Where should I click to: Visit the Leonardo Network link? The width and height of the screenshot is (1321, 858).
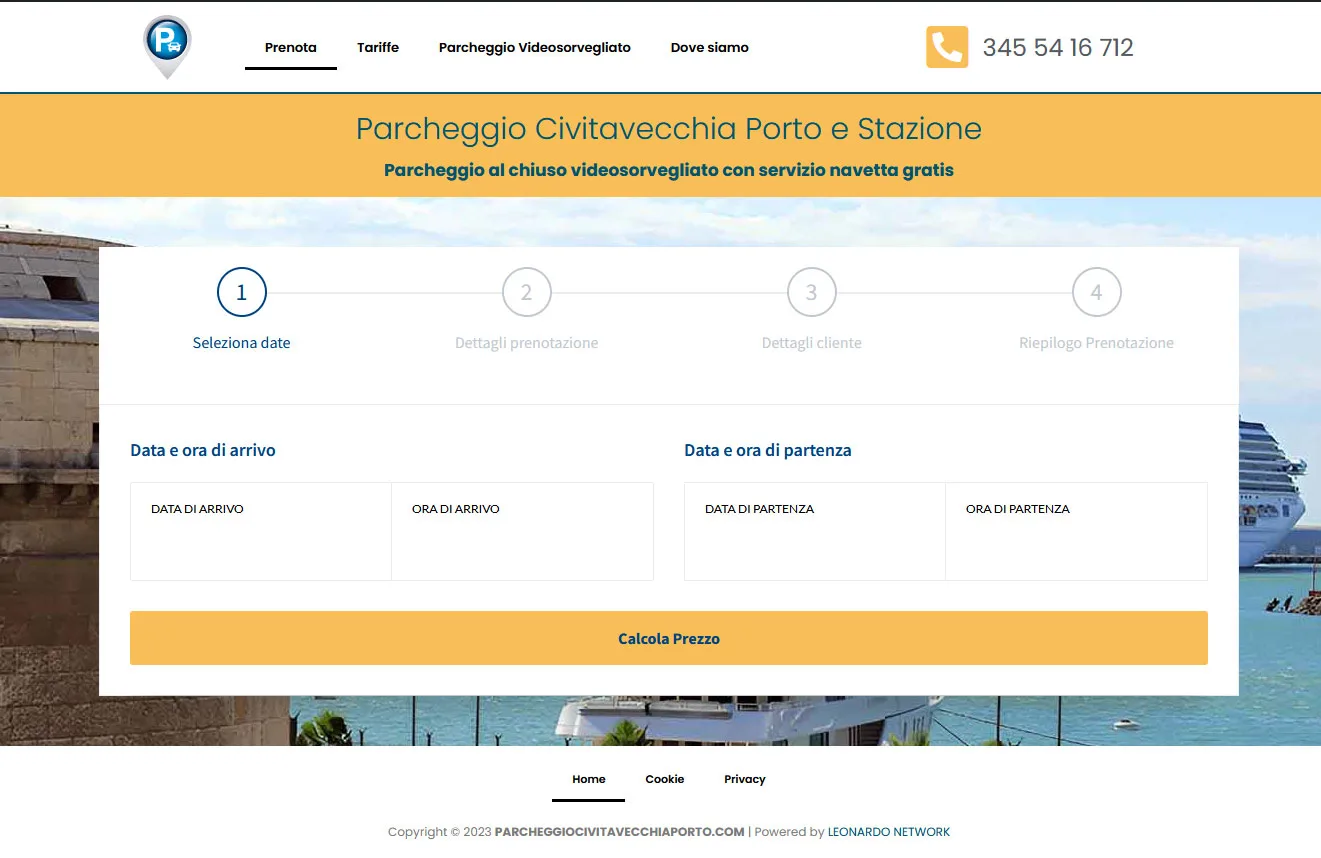point(889,832)
